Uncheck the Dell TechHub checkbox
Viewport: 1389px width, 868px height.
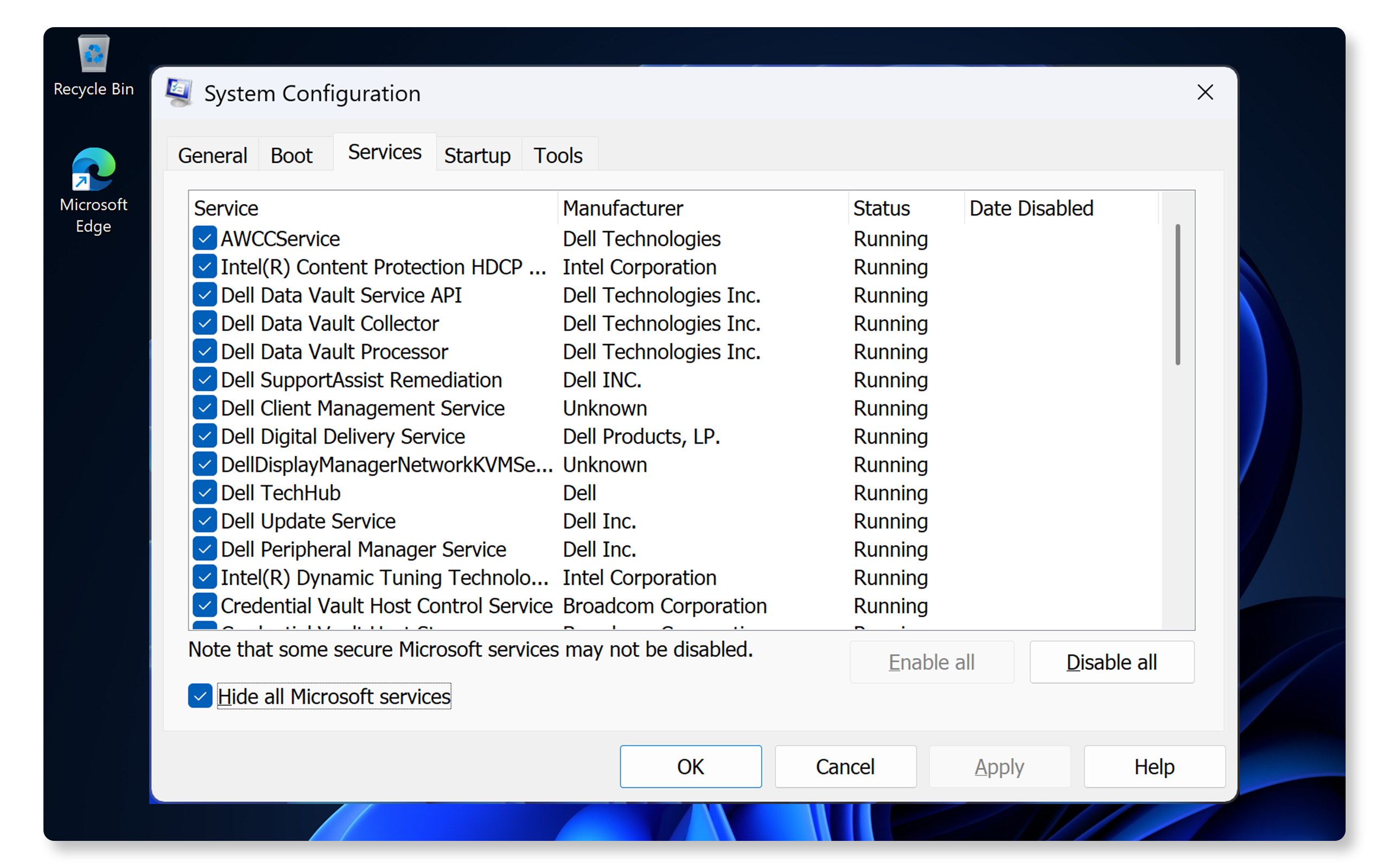click(x=205, y=493)
